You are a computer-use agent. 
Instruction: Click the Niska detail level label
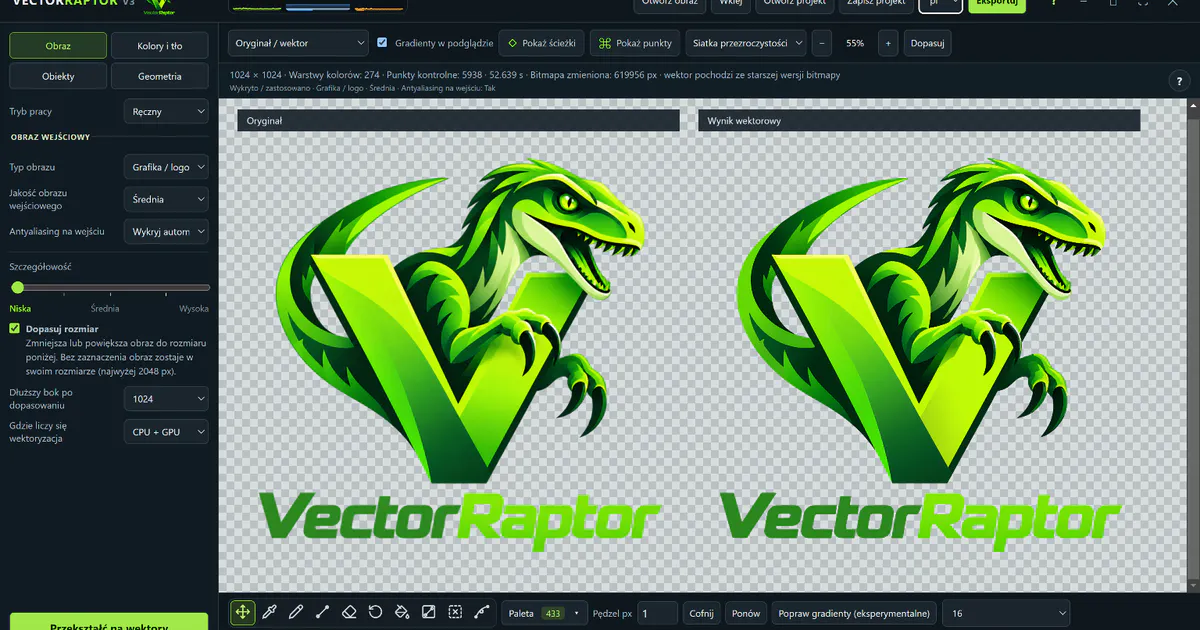pos(20,309)
